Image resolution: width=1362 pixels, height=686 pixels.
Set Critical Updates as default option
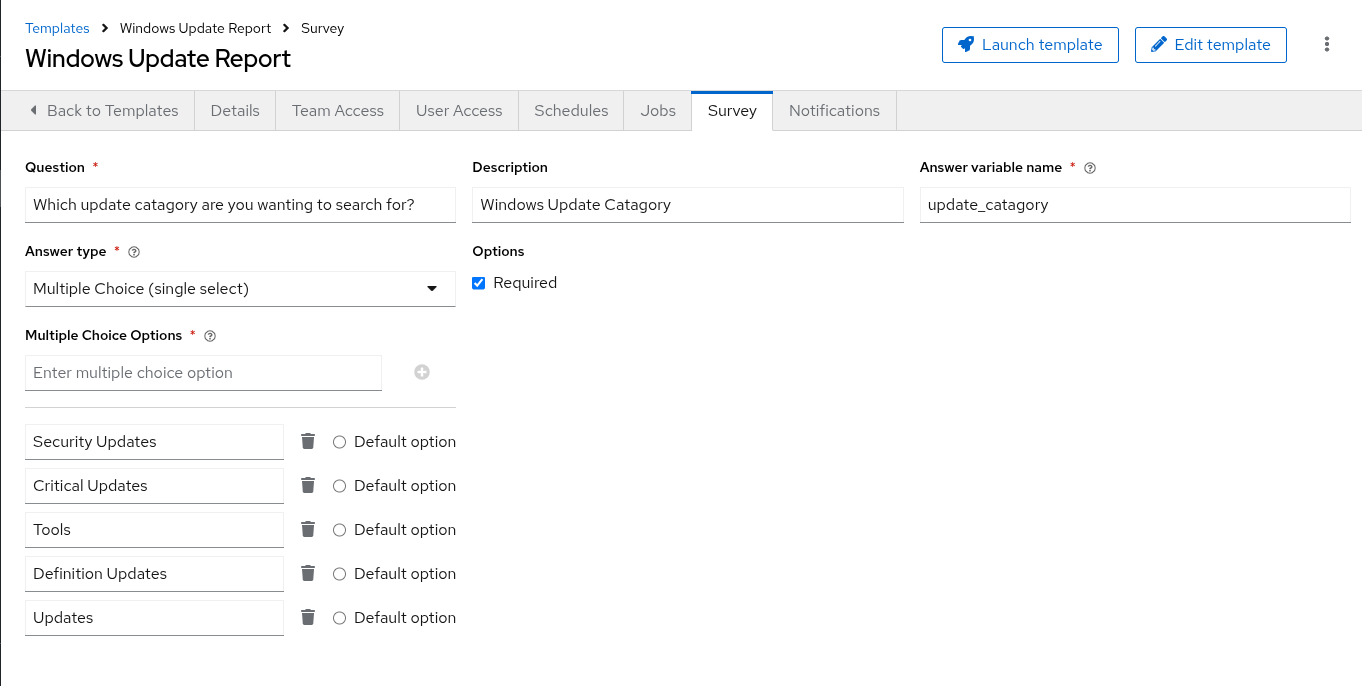[339, 486]
